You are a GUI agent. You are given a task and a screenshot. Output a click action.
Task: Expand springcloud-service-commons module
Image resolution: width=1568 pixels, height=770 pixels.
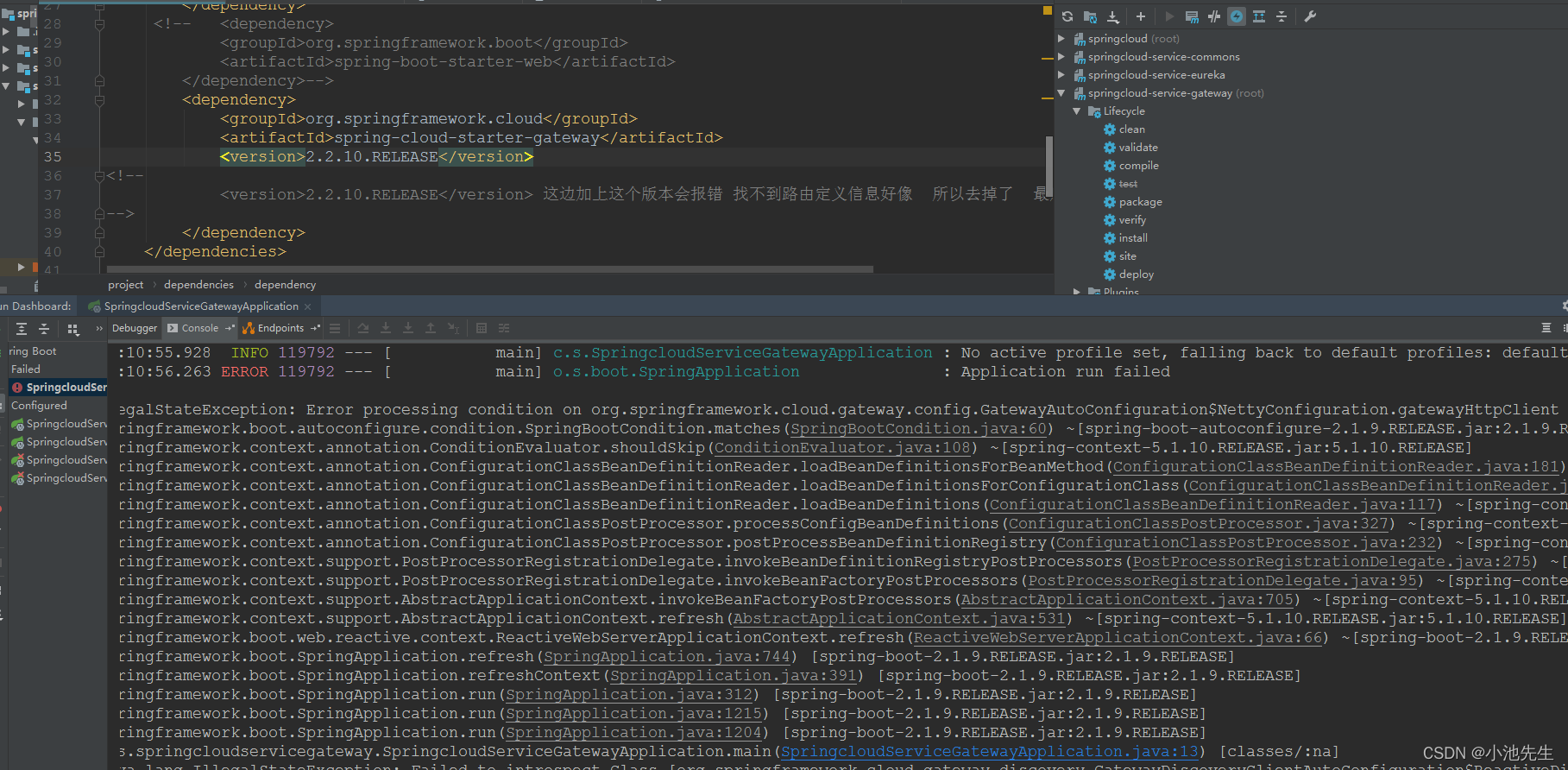[x=1061, y=57]
